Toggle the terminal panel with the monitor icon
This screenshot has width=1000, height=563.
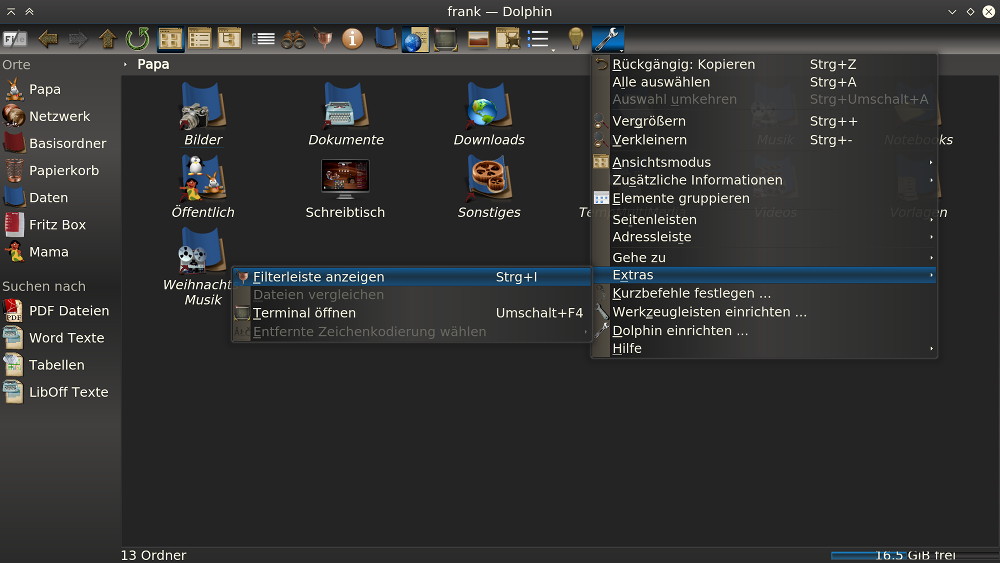(x=446, y=40)
